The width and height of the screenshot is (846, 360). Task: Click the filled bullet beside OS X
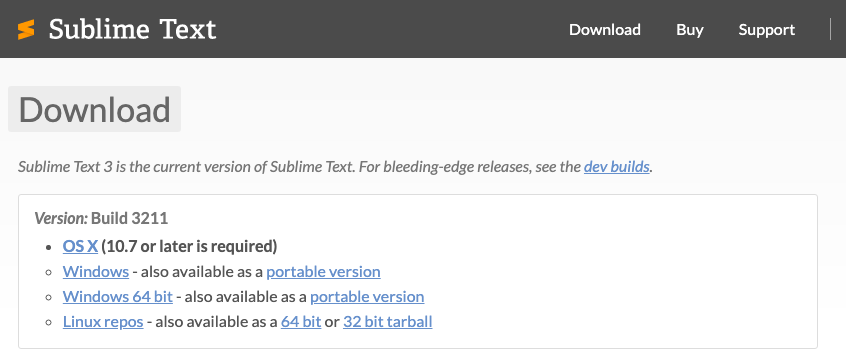click(x=50, y=247)
